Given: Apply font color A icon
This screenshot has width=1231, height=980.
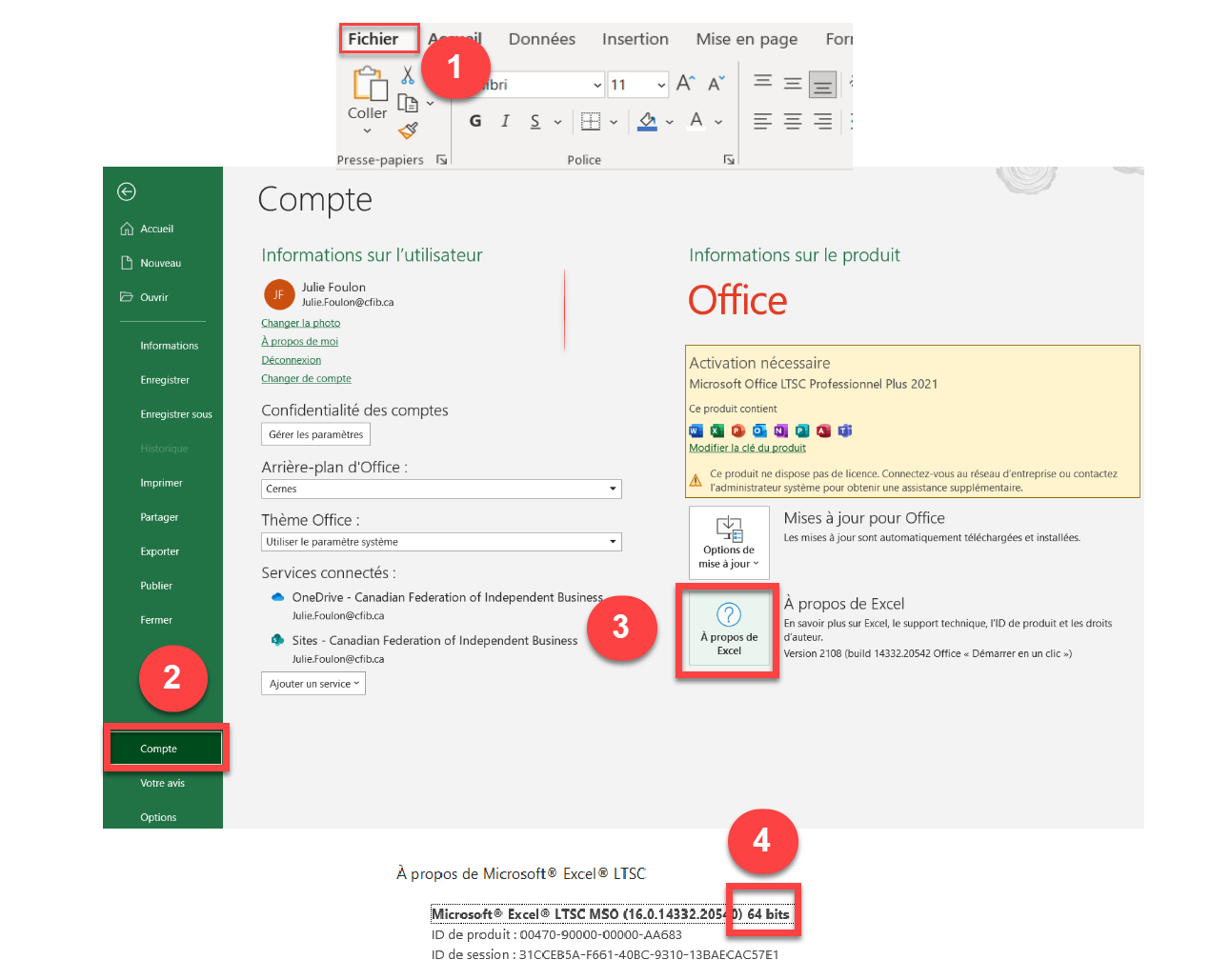Looking at the screenshot, I should pos(696,121).
